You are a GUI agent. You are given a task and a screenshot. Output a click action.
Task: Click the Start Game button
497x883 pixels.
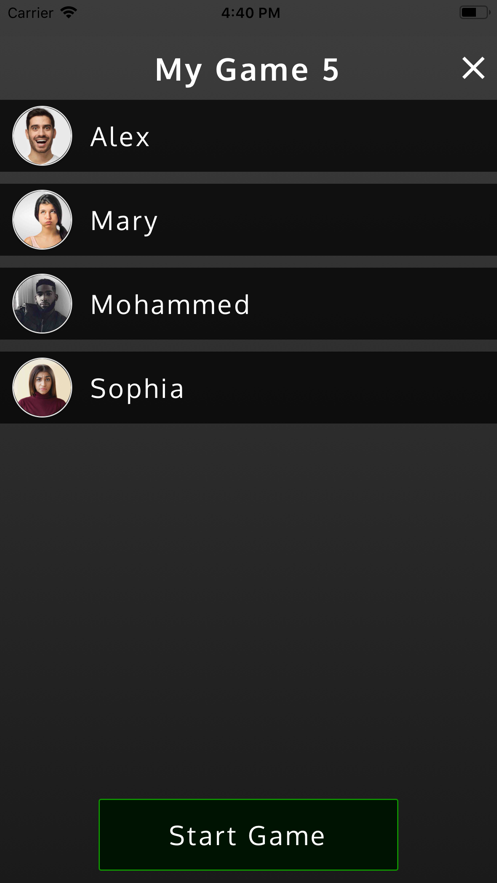click(x=248, y=835)
